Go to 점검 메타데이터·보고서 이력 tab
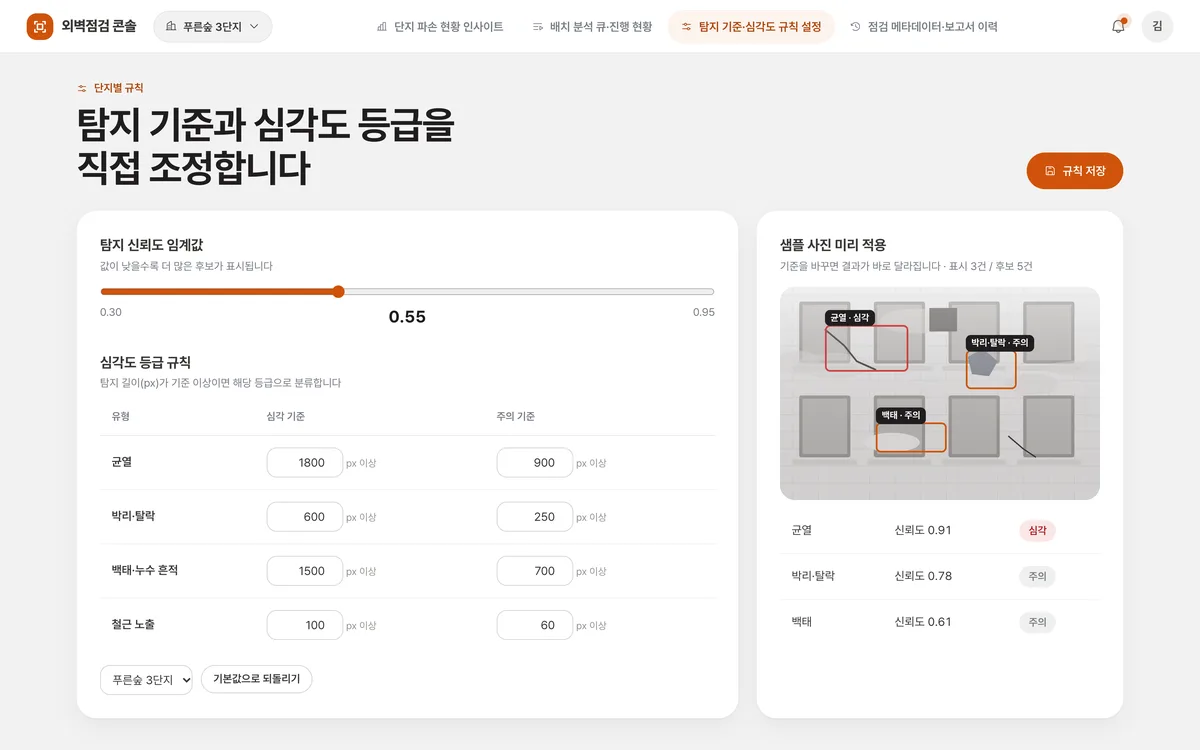1200x750 pixels. [x=923, y=27]
